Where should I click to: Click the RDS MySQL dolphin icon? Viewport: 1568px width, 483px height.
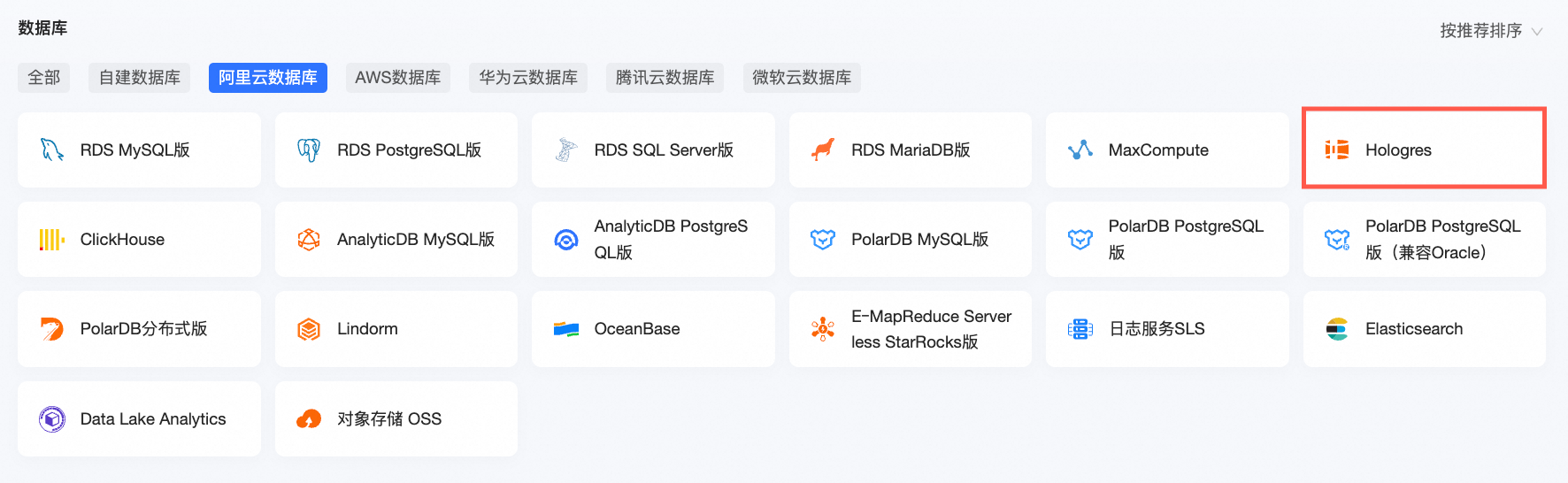(x=51, y=149)
